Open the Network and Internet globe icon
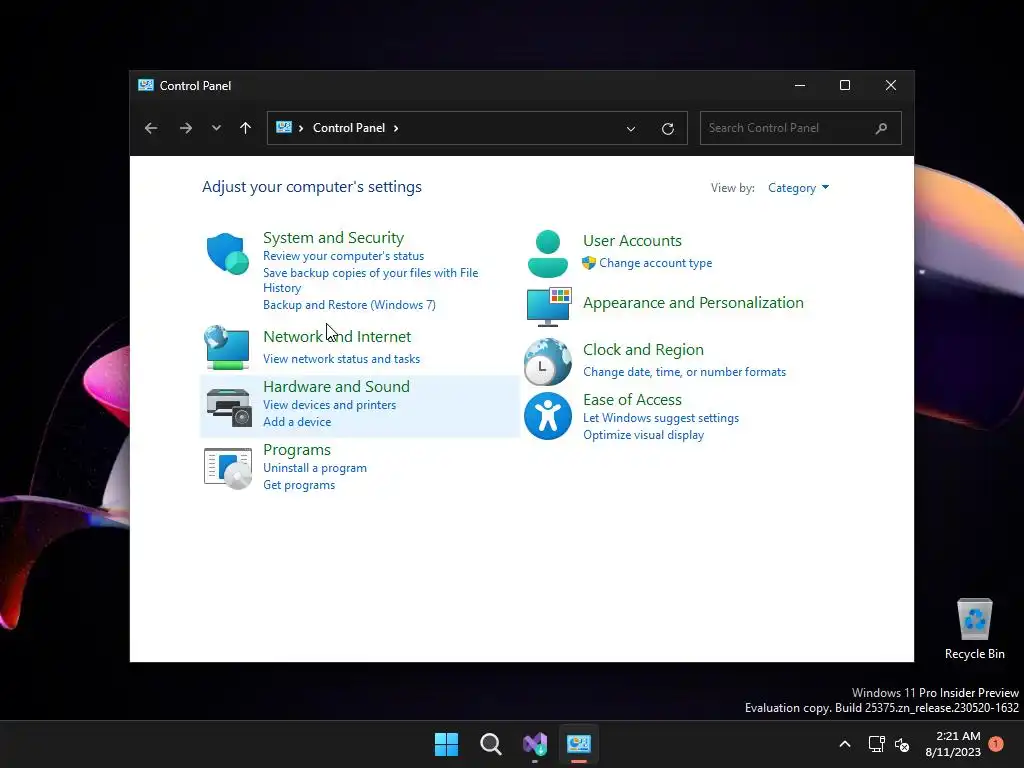Screen dimensions: 1024x768 click(227, 347)
